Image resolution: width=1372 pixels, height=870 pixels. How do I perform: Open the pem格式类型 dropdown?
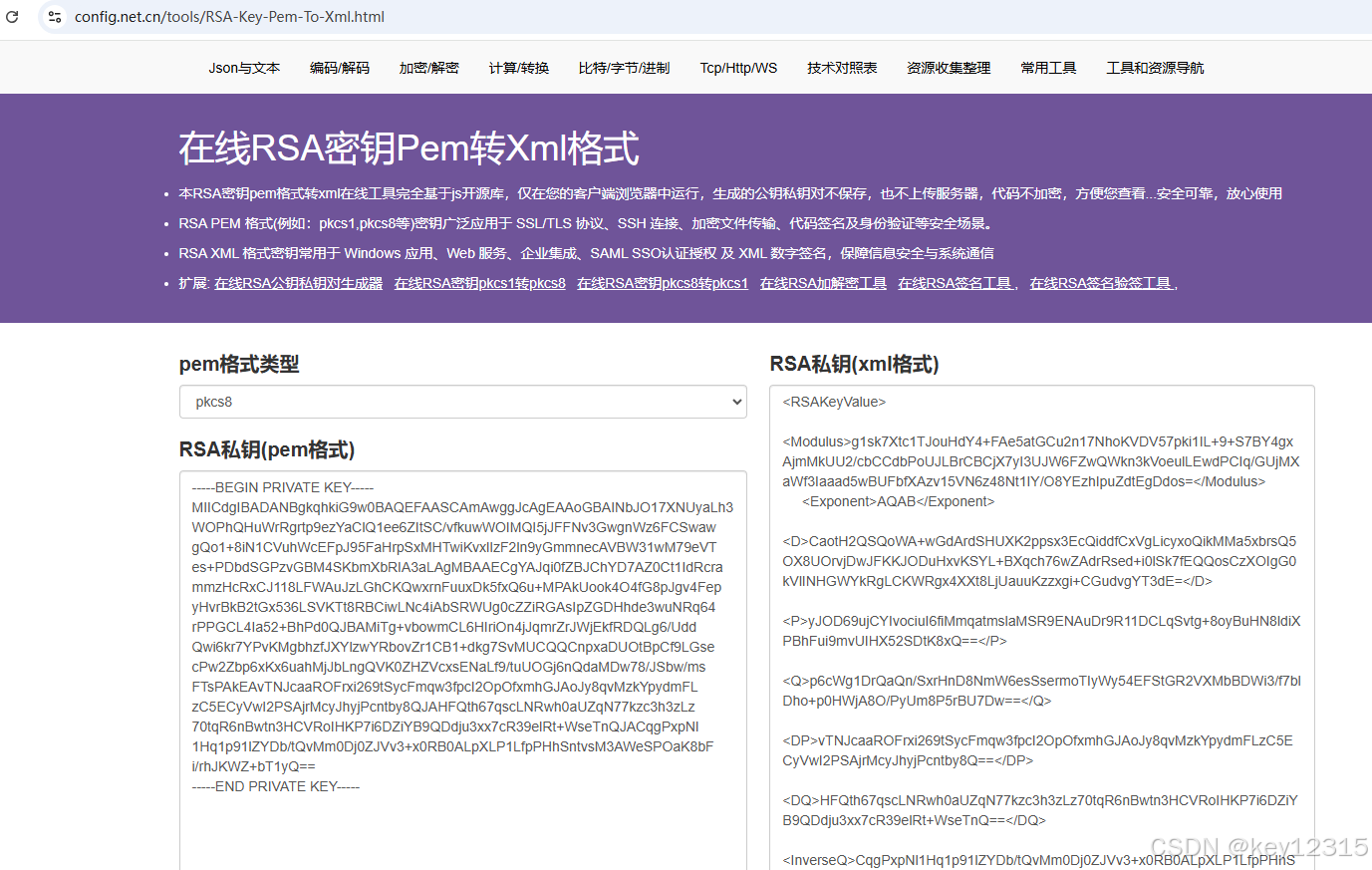734,402
